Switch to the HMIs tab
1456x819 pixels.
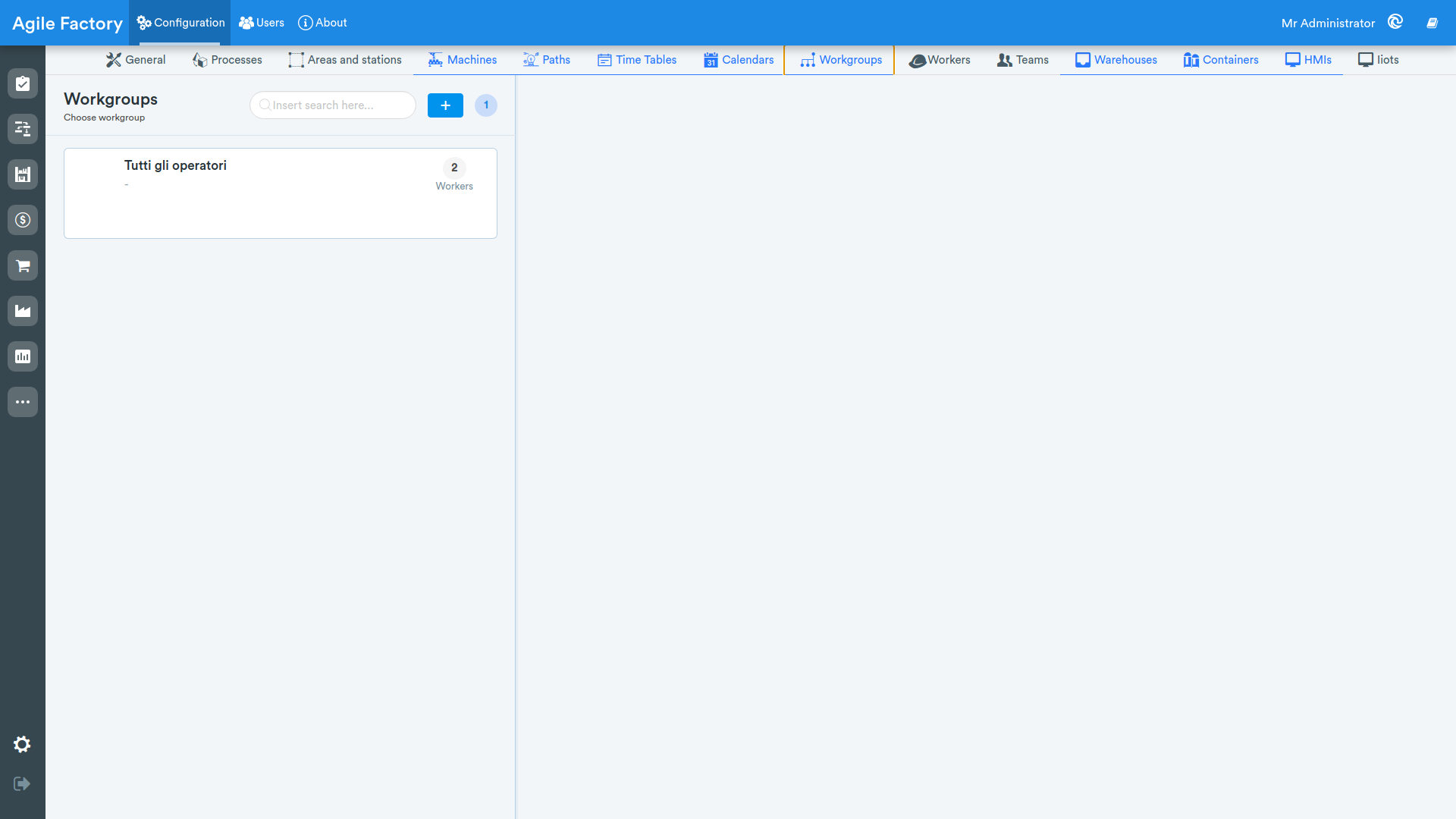(1308, 60)
